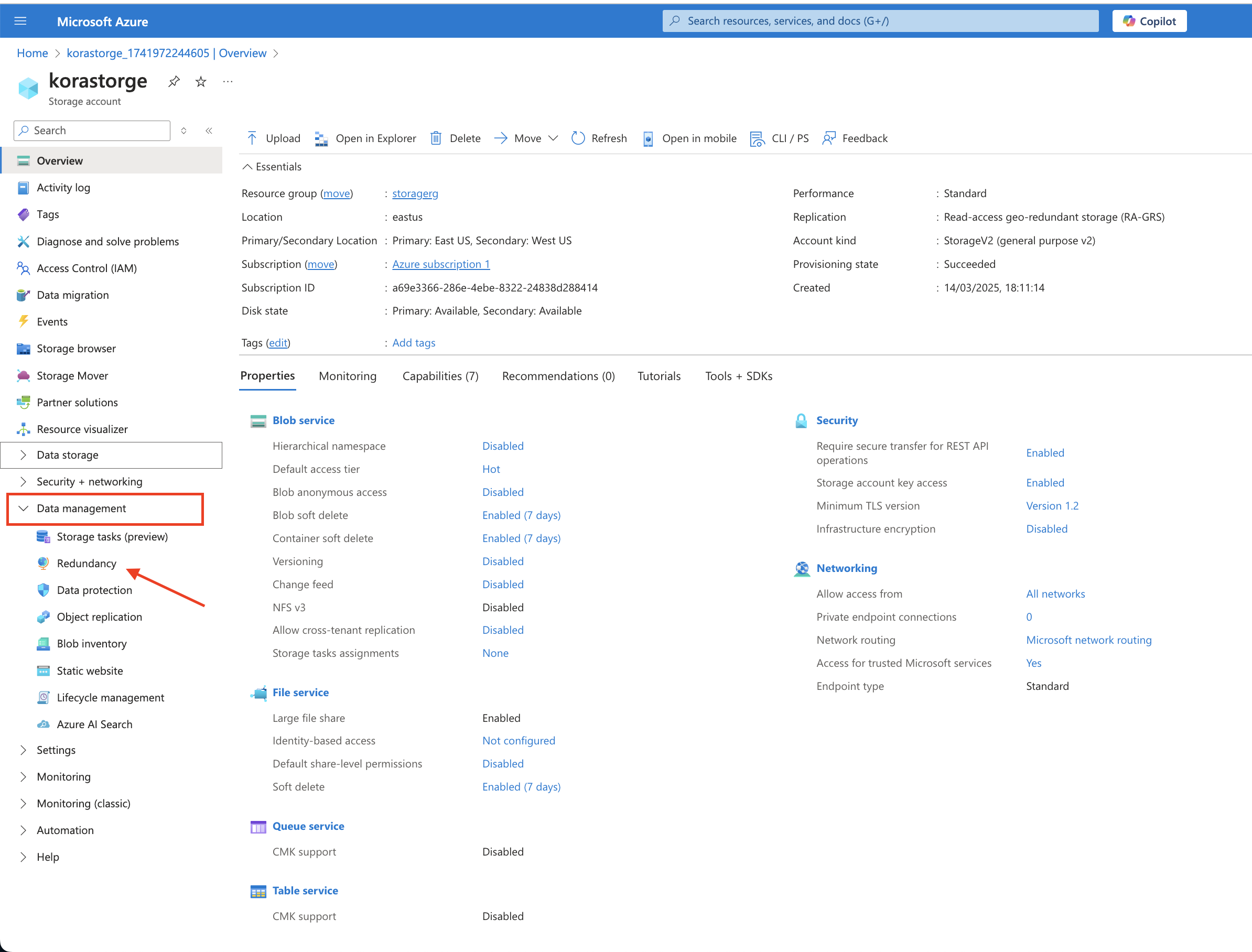Click Microsoft network routing link
Viewport: 1252px width, 952px height.
pos(1089,640)
